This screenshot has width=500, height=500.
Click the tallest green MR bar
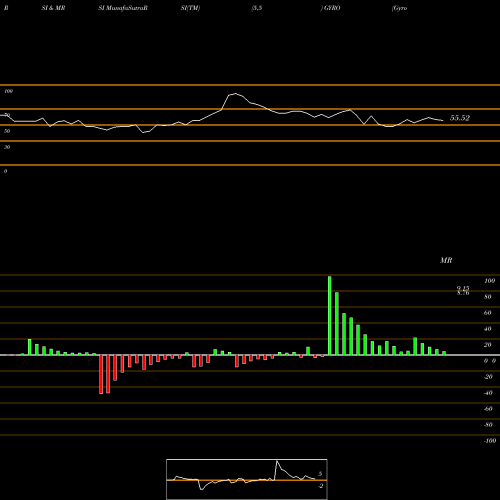click(330, 315)
